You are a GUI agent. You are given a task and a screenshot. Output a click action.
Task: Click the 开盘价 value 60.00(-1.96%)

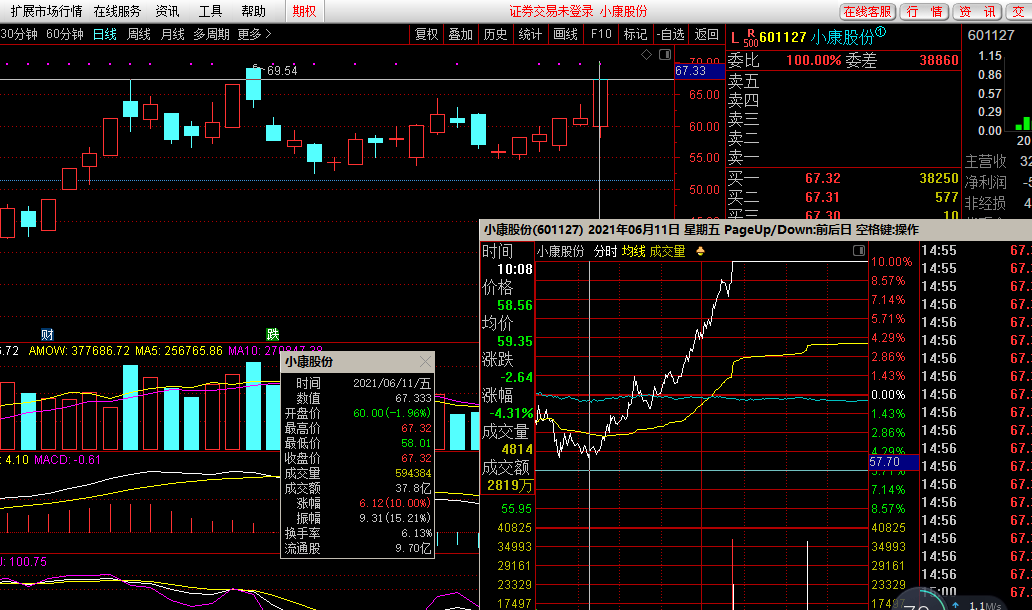click(x=392, y=413)
